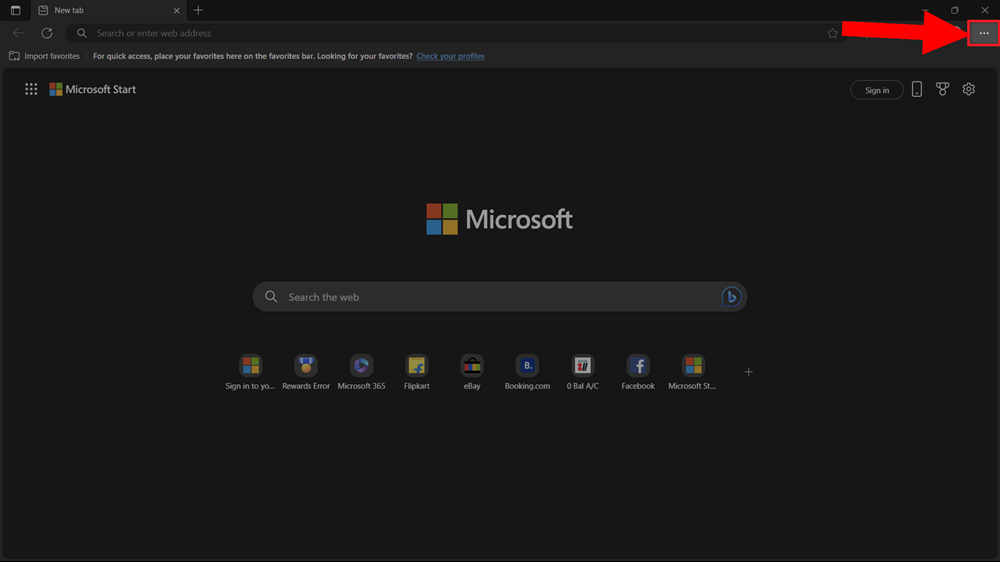Close the New tab tab

[177, 10]
